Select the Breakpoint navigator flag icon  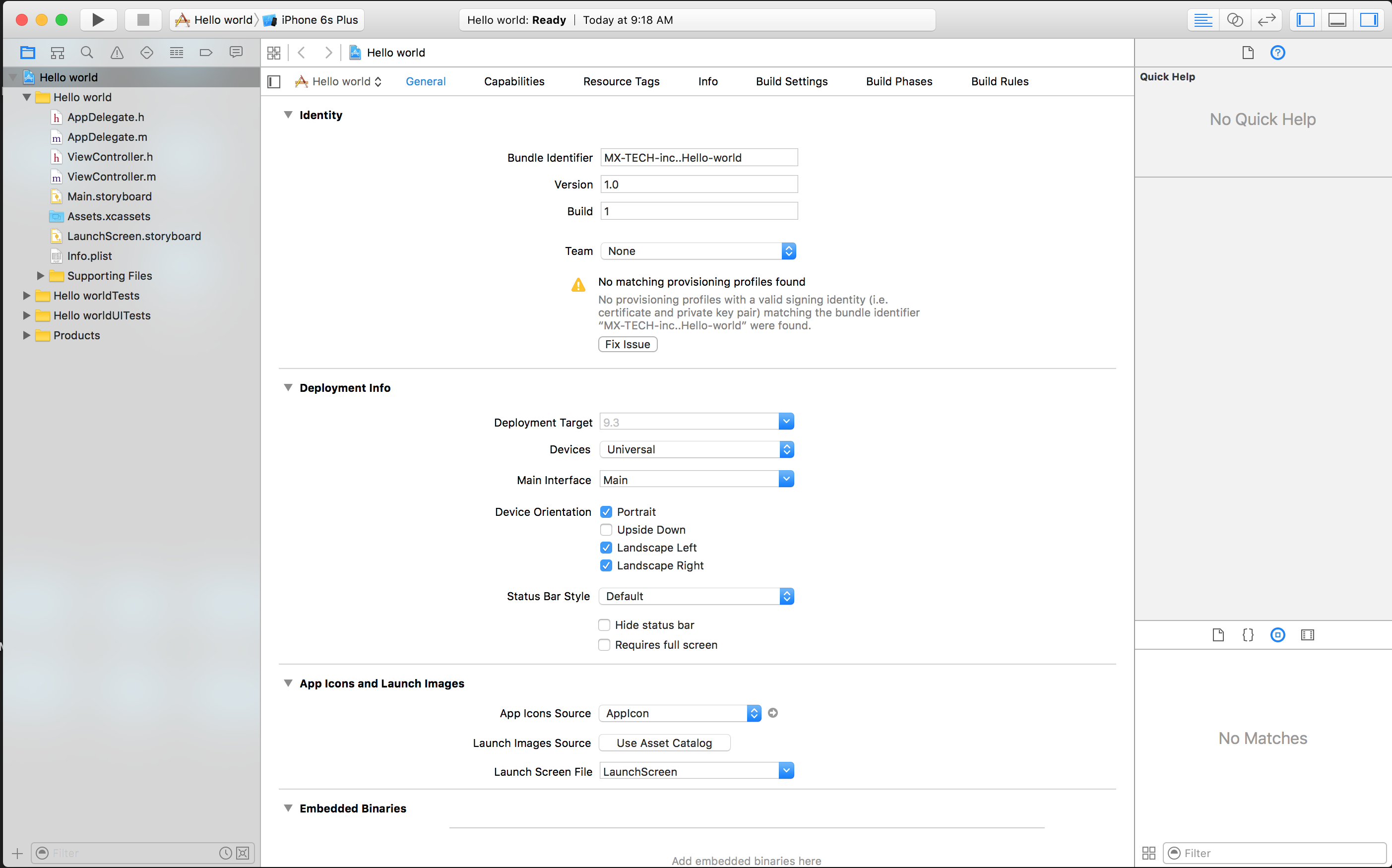point(206,52)
